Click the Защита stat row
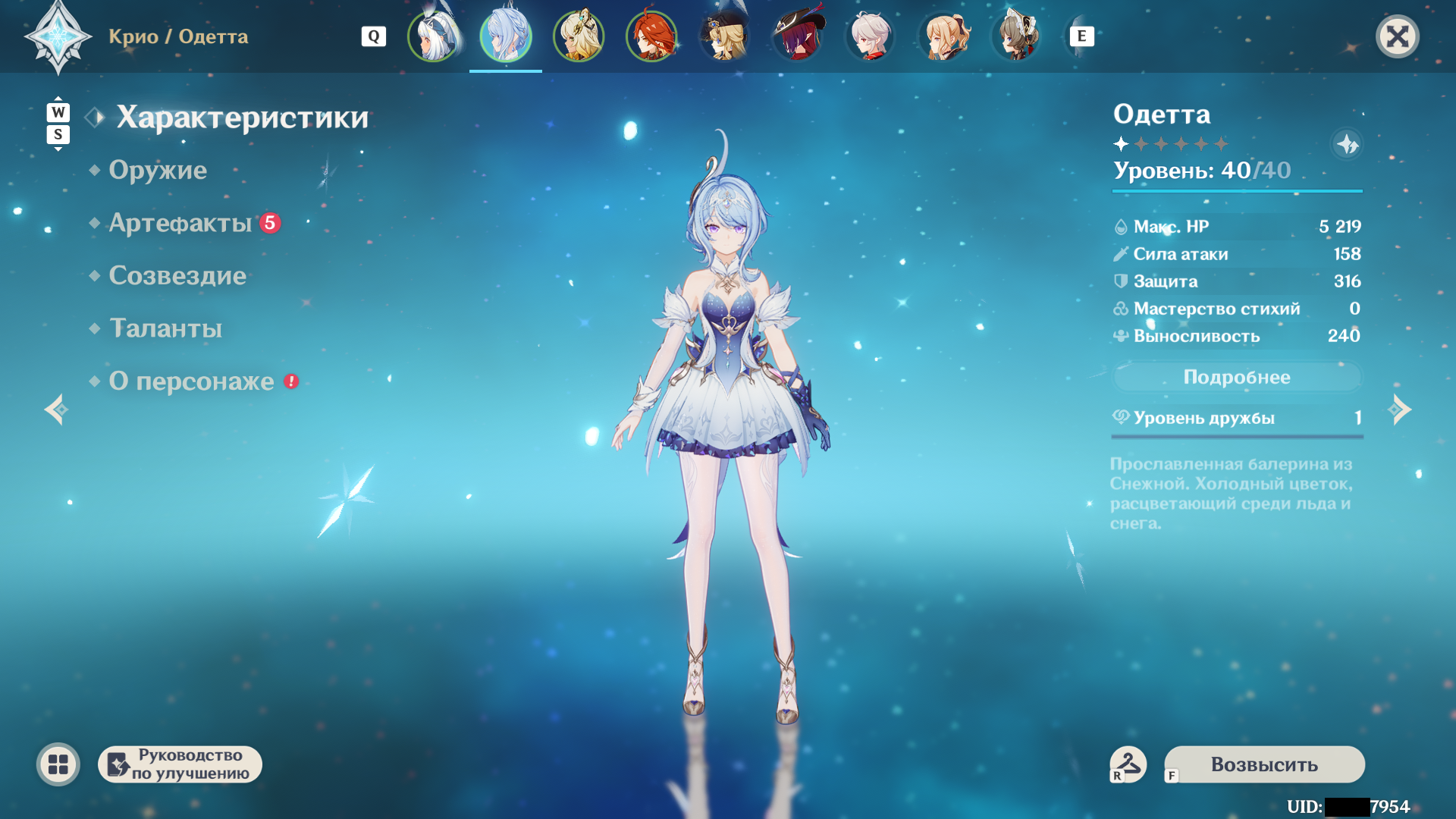Image resolution: width=1456 pixels, height=819 pixels. (x=1237, y=281)
